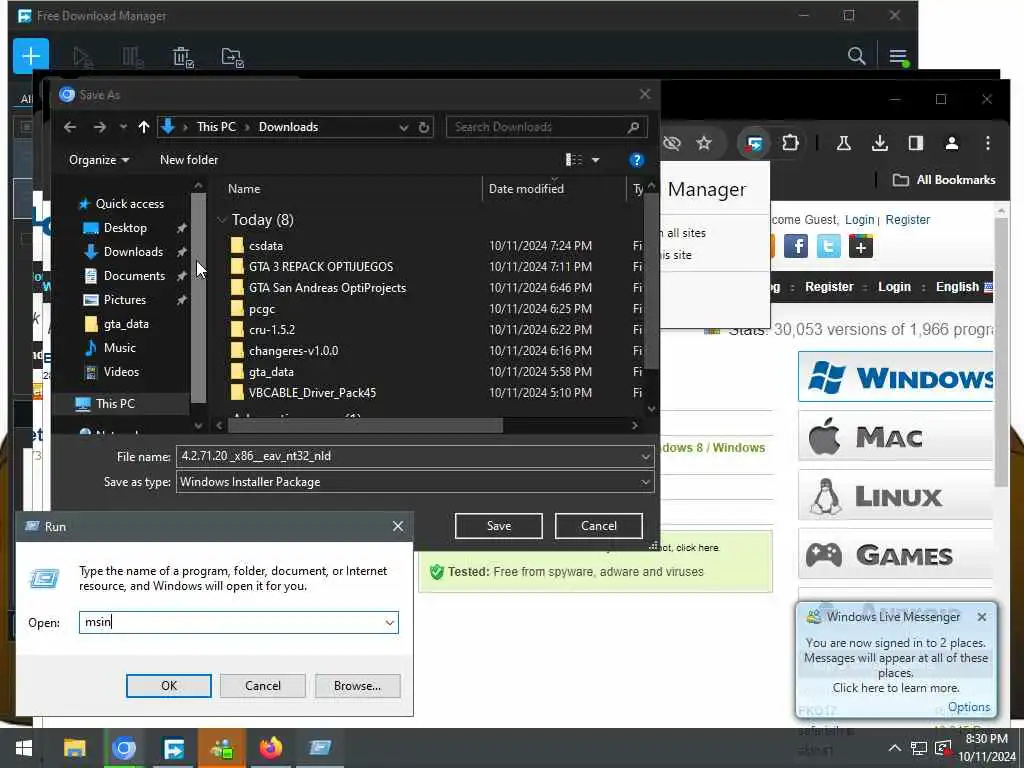Open Firefox from the taskbar
The height and width of the screenshot is (768, 1024).
click(270, 748)
